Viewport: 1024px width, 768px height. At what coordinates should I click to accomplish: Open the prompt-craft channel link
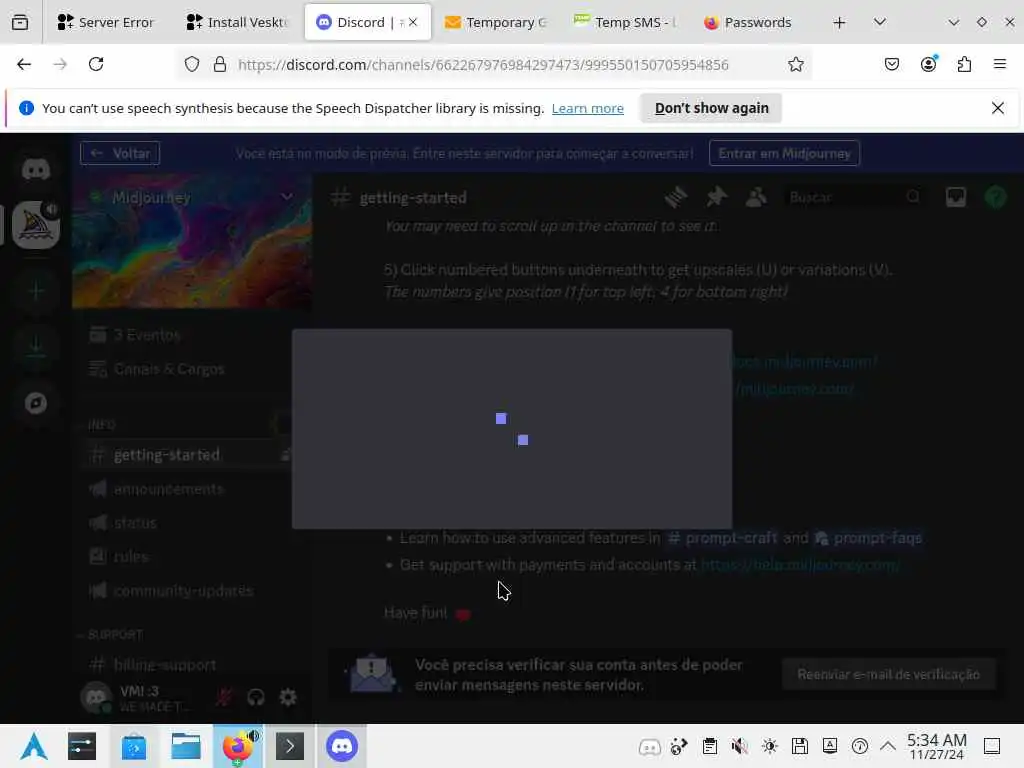(x=722, y=537)
